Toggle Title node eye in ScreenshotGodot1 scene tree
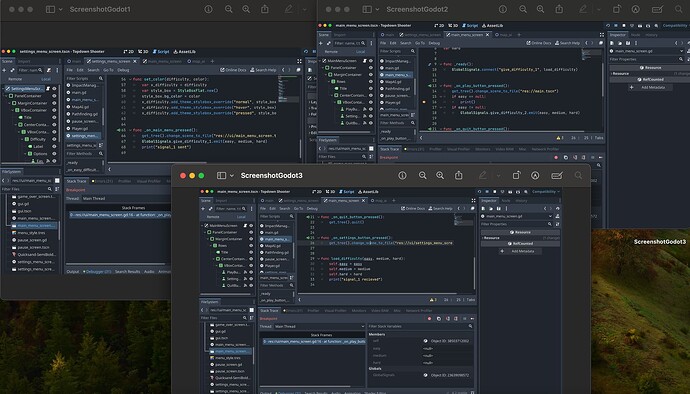This screenshot has width=690, height=394. coord(54,118)
